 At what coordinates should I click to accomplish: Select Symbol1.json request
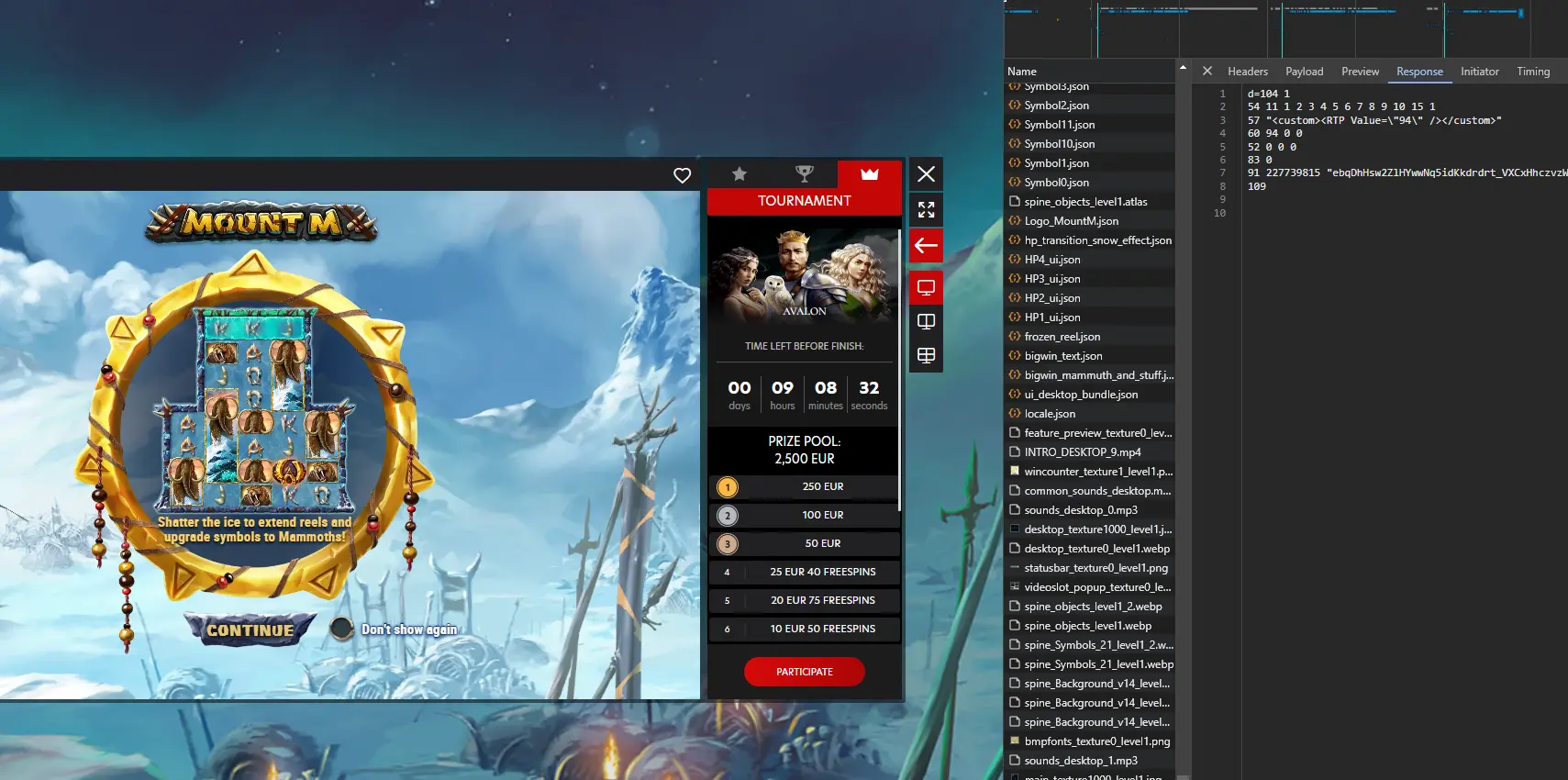click(1090, 163)
